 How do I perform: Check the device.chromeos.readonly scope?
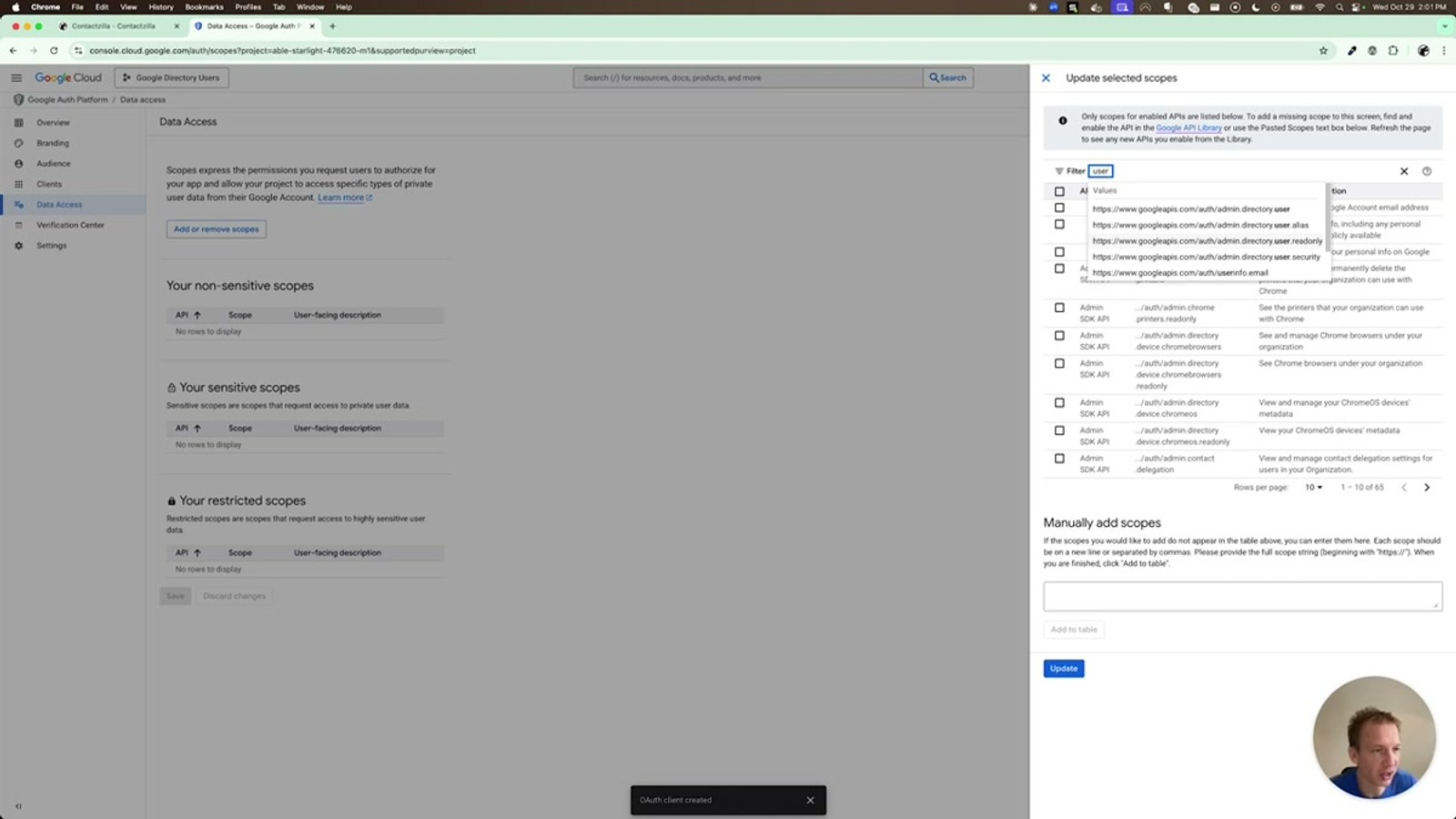[1059, 430]
